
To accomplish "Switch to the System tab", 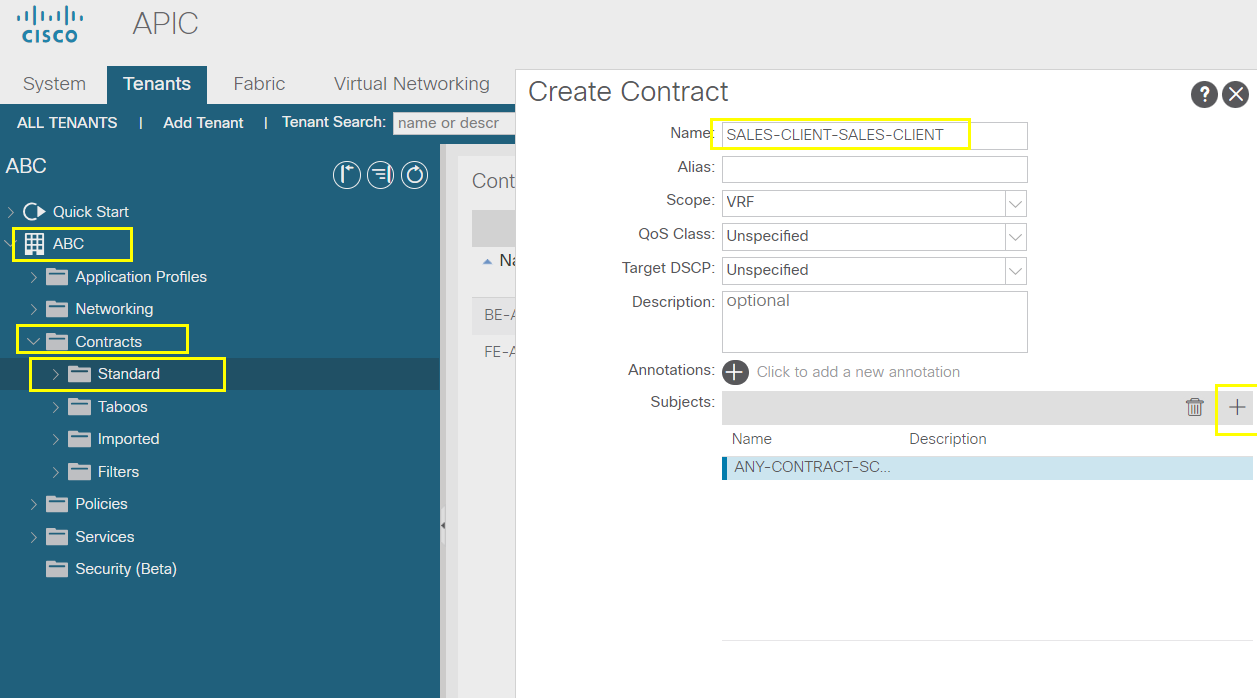I will (54, 84).
